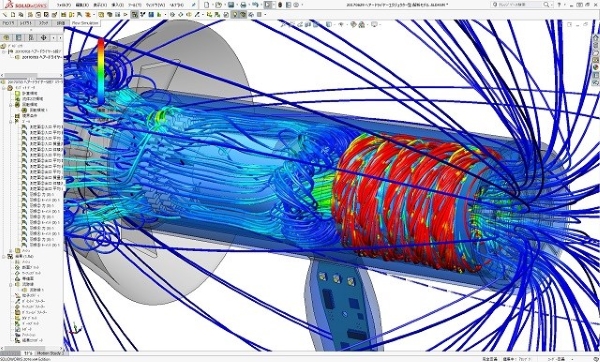The image size is (600, 362).
Task: Collapse the 回転領域 tree node
Action: 11,104
